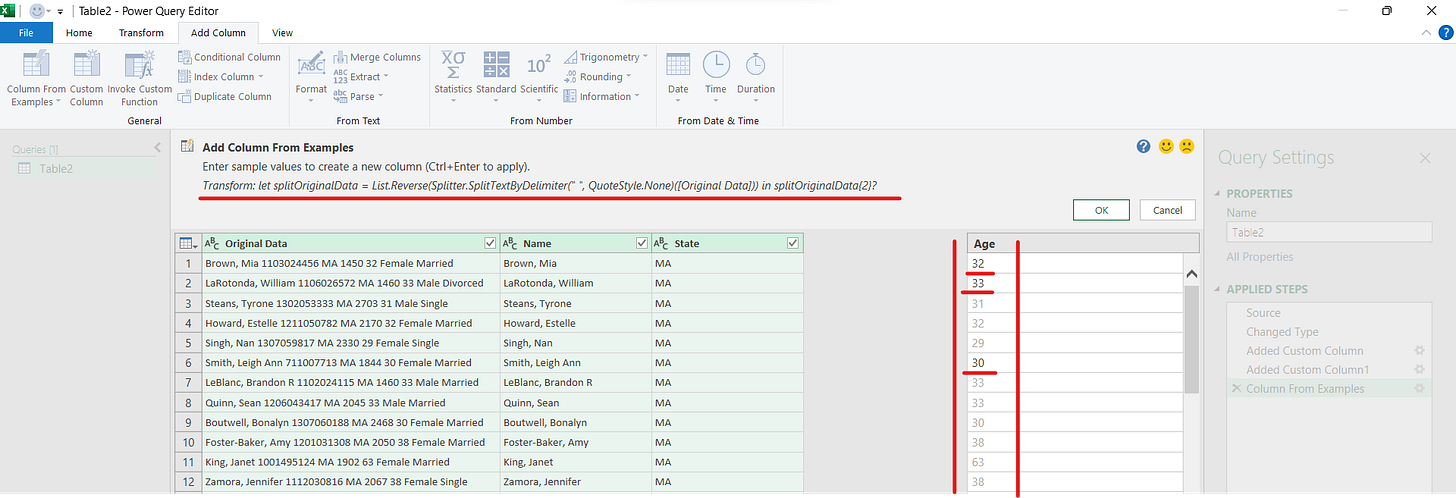The image size is (1456, 498).
Task: Open the Information dropdown
Action: (x=603, y=97)
